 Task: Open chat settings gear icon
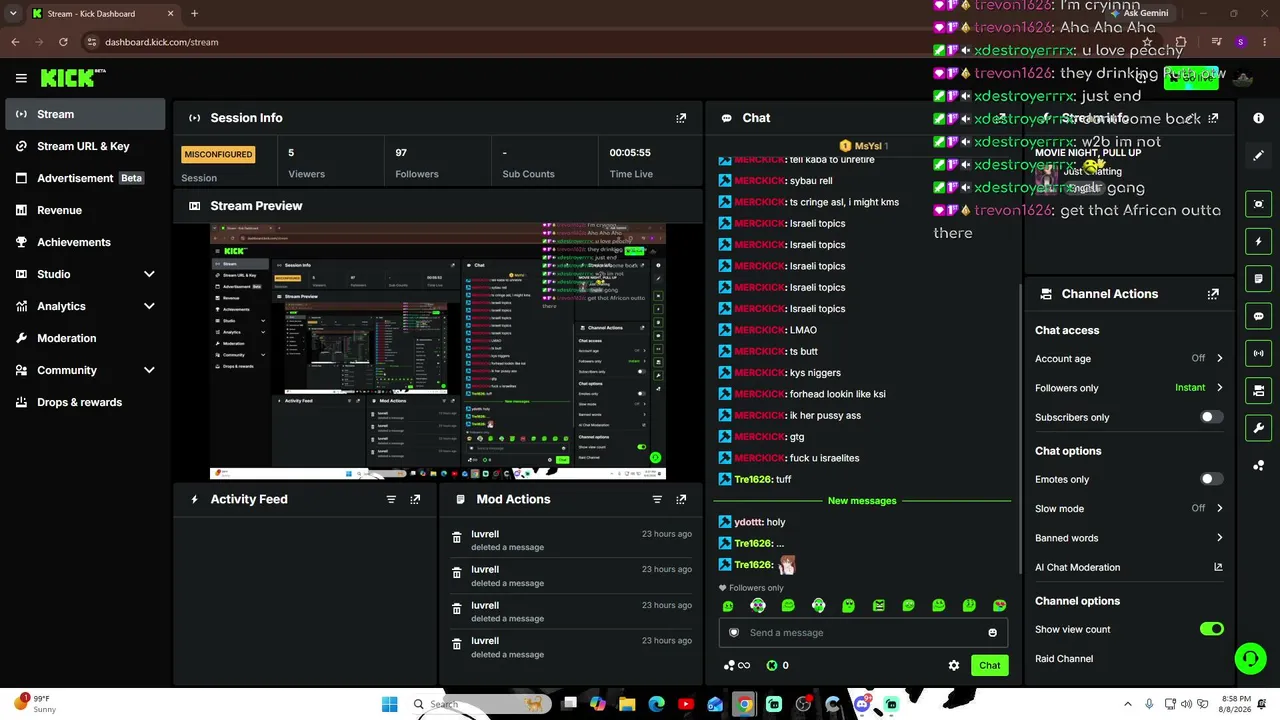pyautogui.click(x=954, y=665)
